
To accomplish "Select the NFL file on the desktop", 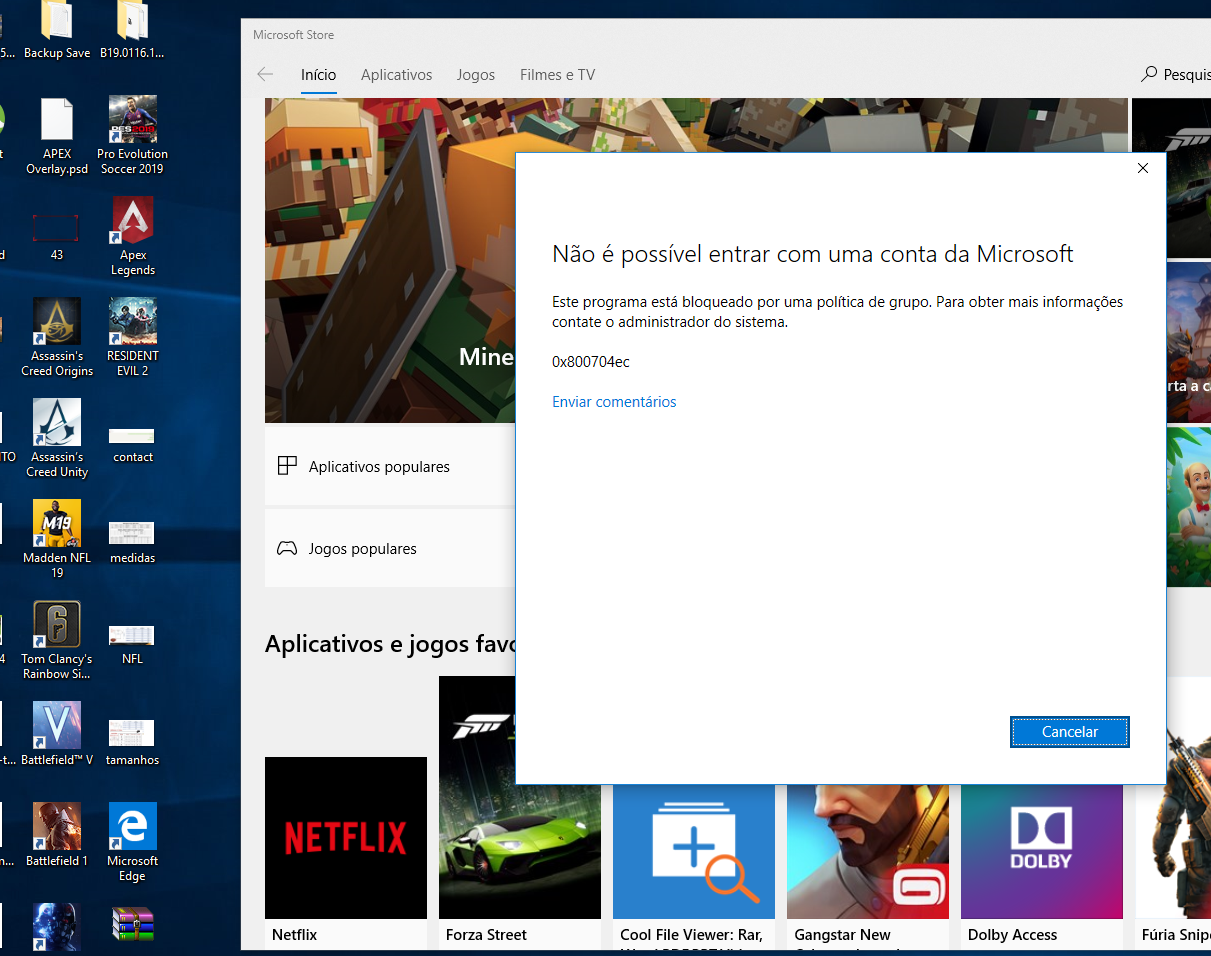I will [133, 645].
